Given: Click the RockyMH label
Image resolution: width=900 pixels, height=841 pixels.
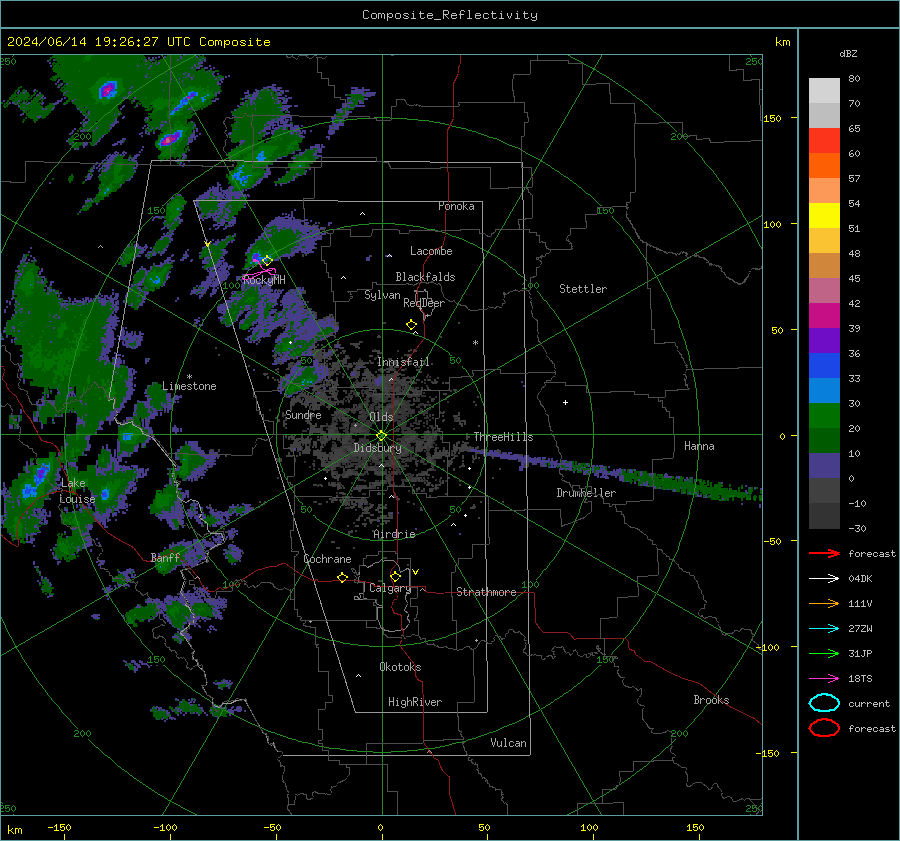Looking at the screenshot, I should pyautogui.click(x=264, y=280).
